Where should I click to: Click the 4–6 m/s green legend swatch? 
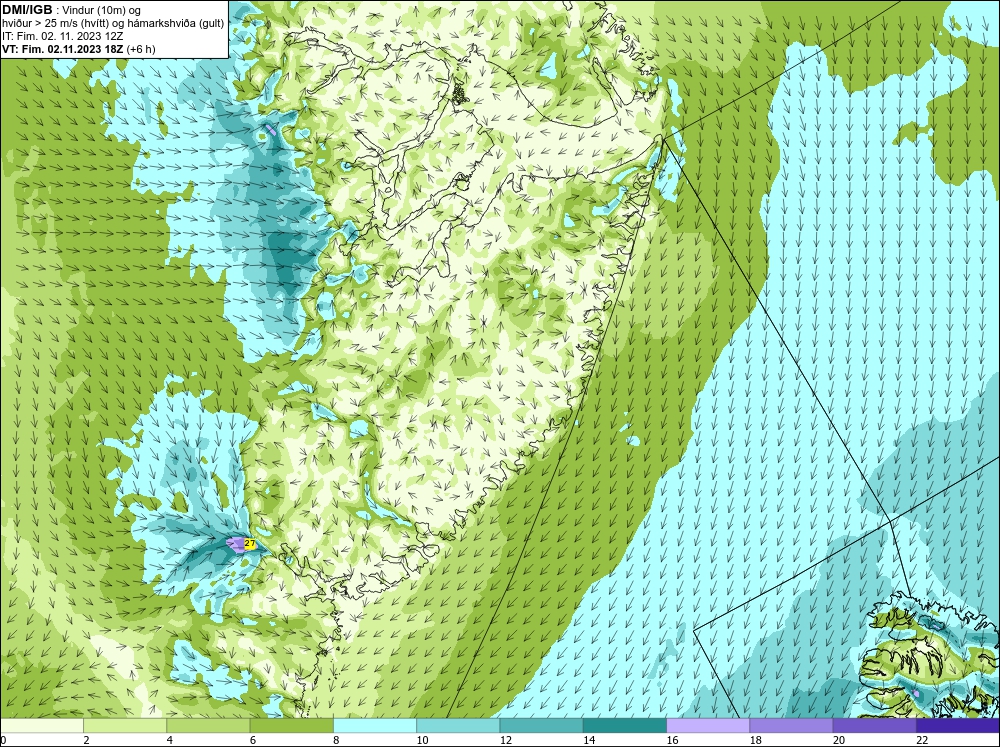pyautogui.click(x=208, y=726)
